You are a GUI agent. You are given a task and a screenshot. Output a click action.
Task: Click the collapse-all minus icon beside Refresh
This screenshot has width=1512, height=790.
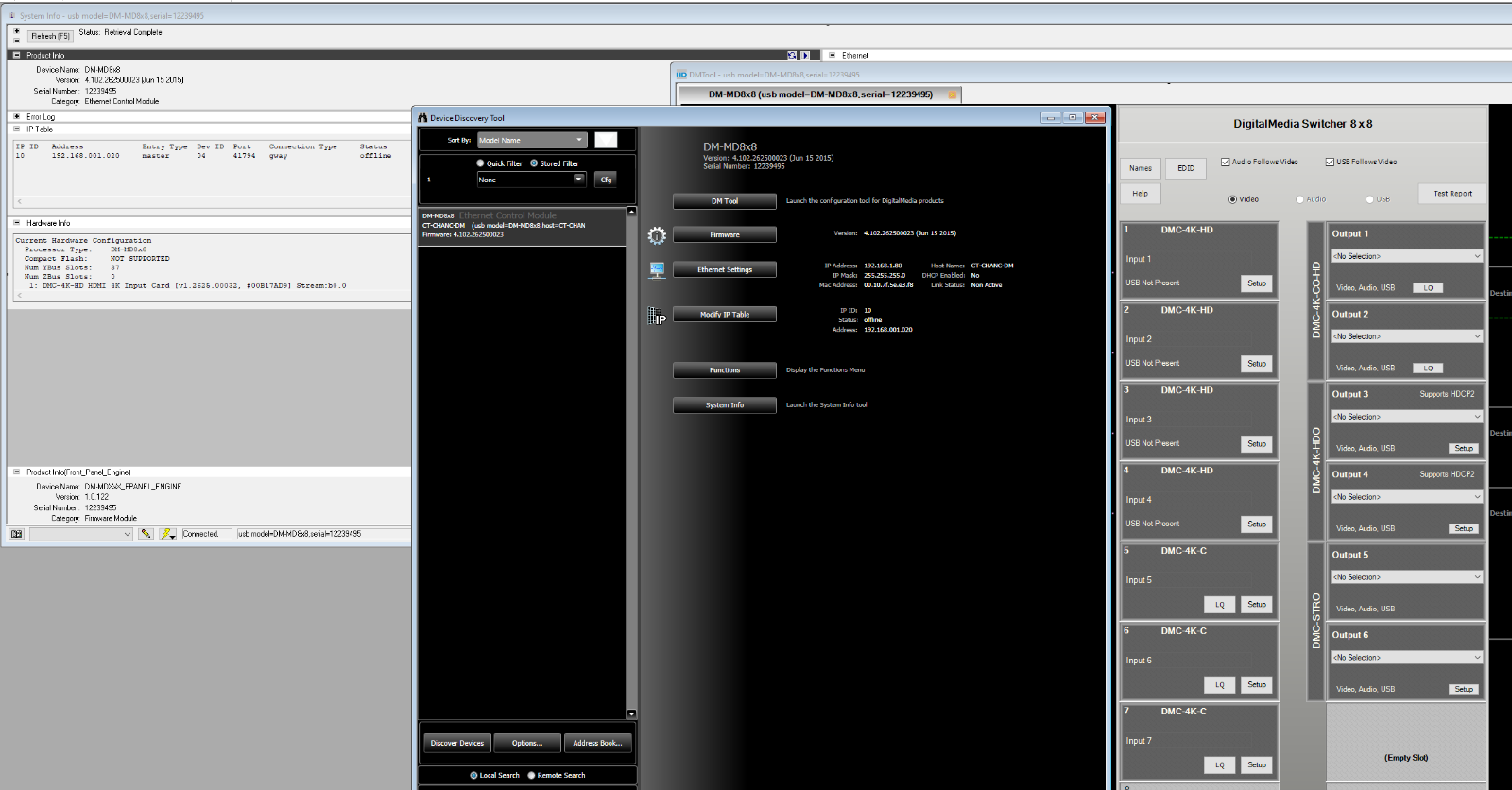click(16, 40)
